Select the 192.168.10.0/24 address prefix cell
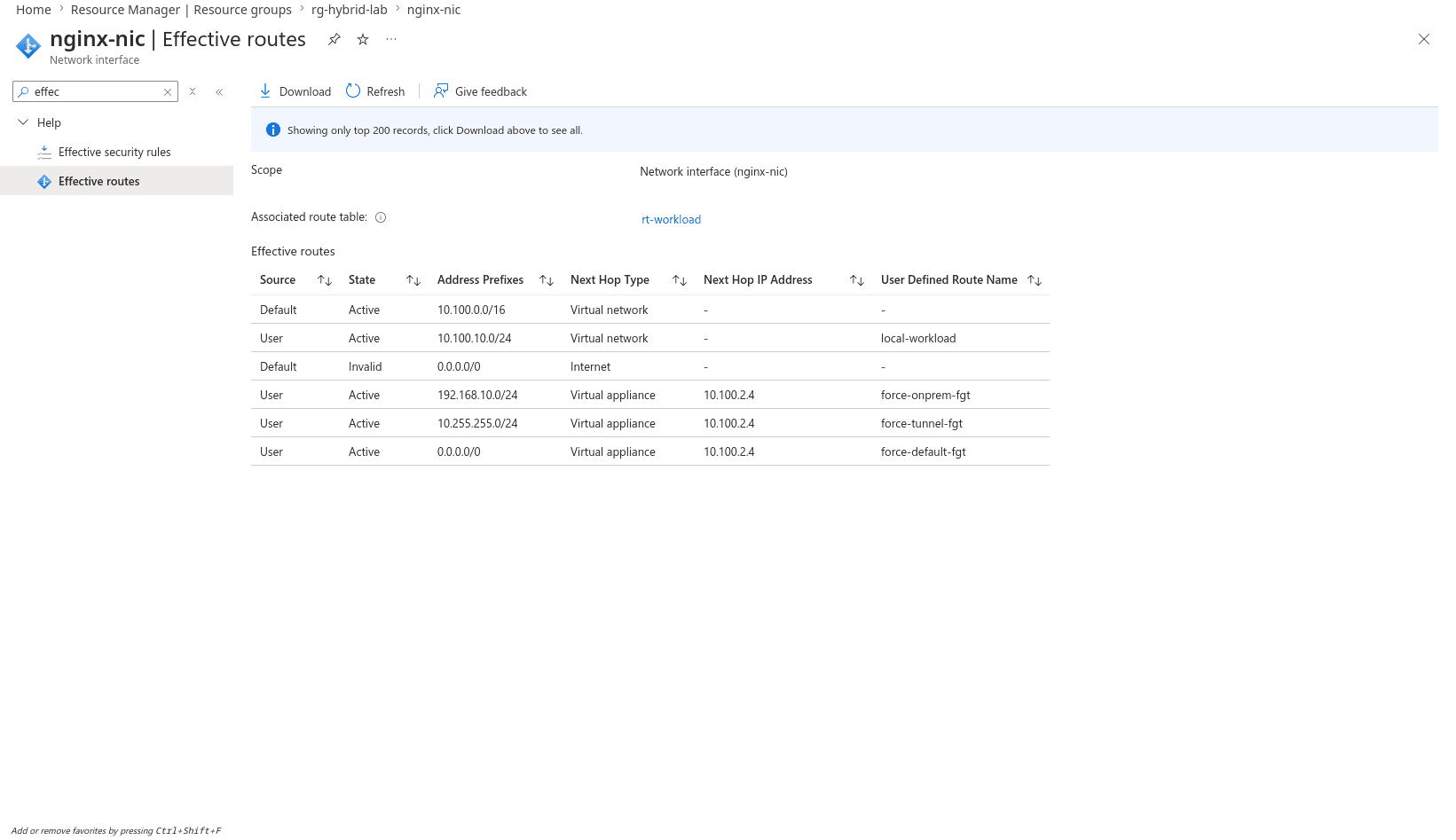 (x=477, y=395)
